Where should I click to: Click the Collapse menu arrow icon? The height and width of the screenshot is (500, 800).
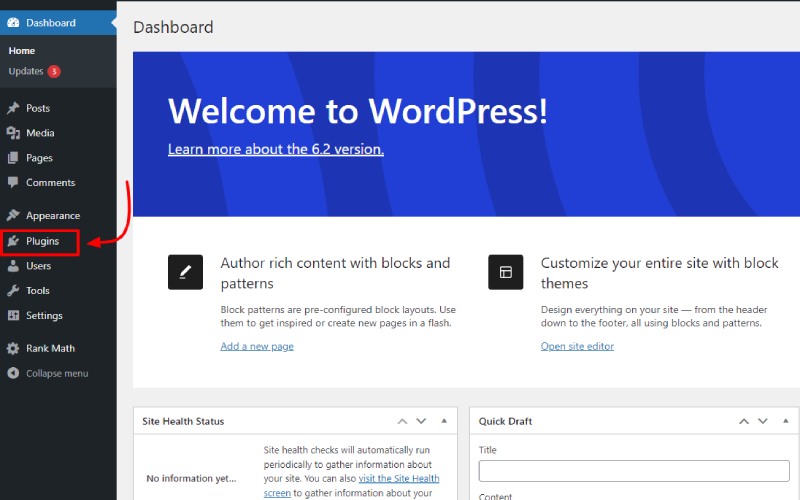(13, 373)
